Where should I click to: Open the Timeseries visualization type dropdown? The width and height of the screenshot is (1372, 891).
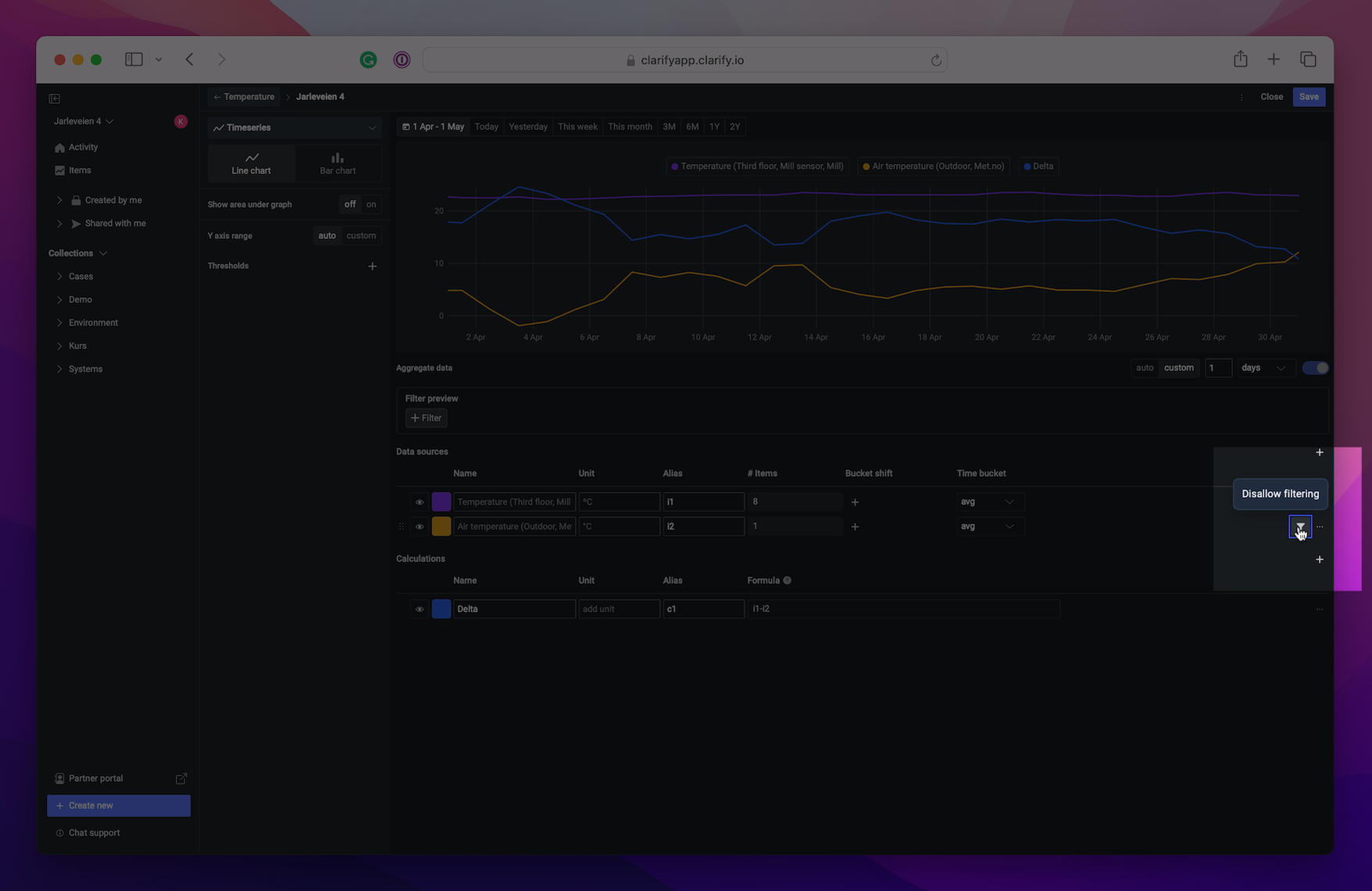click(x=295, y=127)
